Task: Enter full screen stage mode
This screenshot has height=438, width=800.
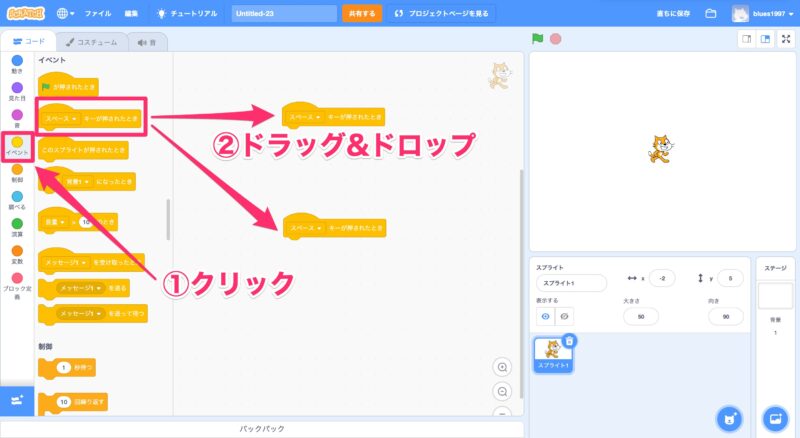Action: tap(786, 39)
